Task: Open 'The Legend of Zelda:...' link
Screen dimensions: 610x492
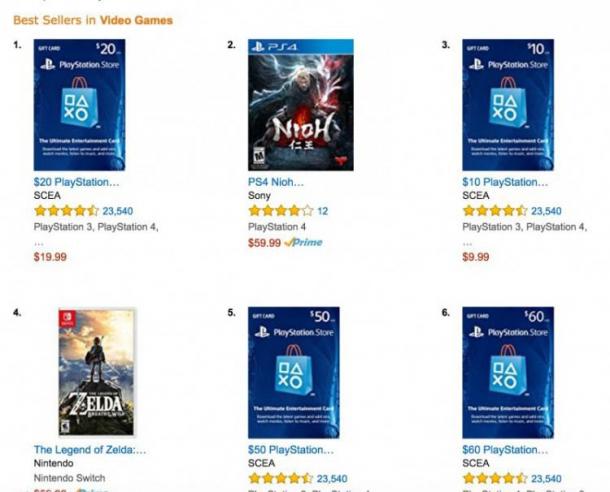Action: pyautogui.click(x=90, y=450)
